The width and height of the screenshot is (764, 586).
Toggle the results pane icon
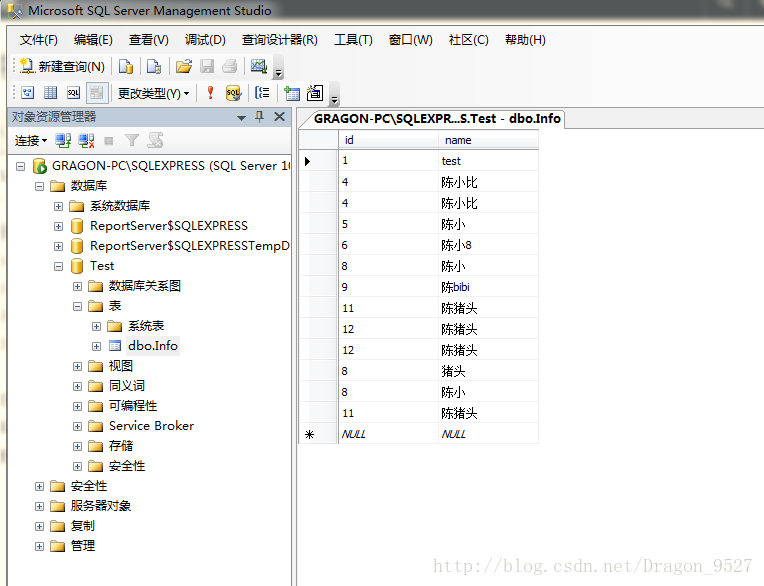coord(96,93)
